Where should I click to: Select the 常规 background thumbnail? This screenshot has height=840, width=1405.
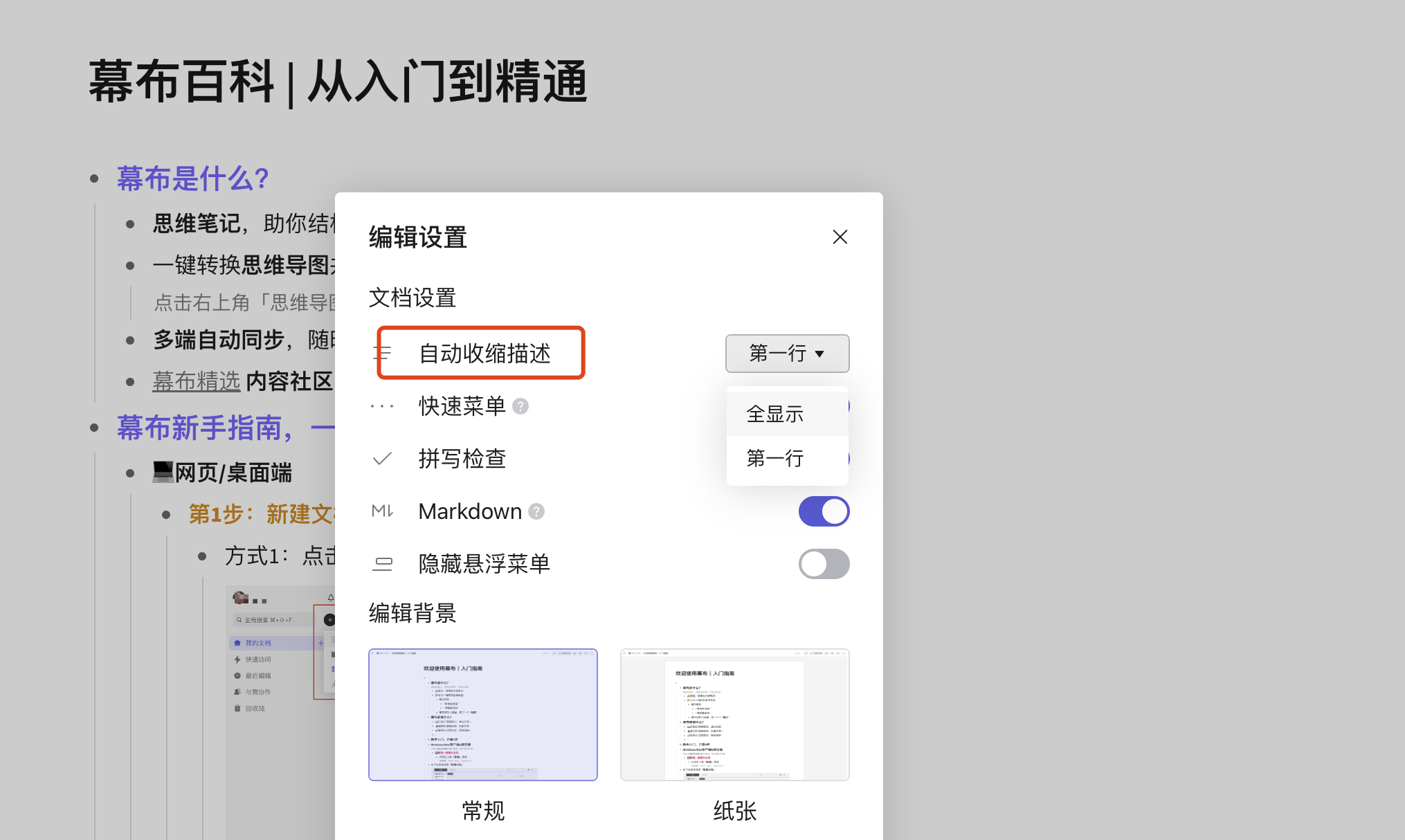coord(483,715)
